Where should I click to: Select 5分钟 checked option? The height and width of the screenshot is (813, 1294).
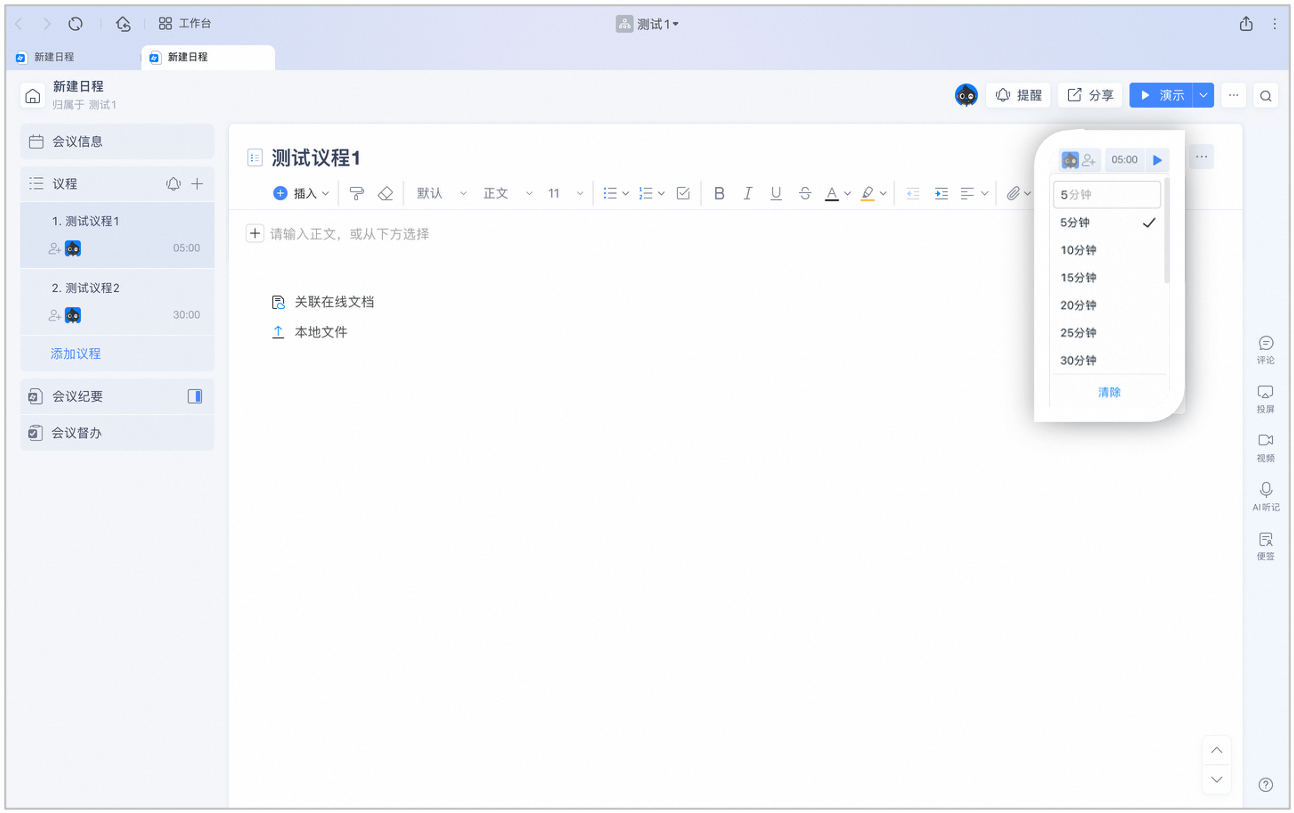(x=1108, y=222)
